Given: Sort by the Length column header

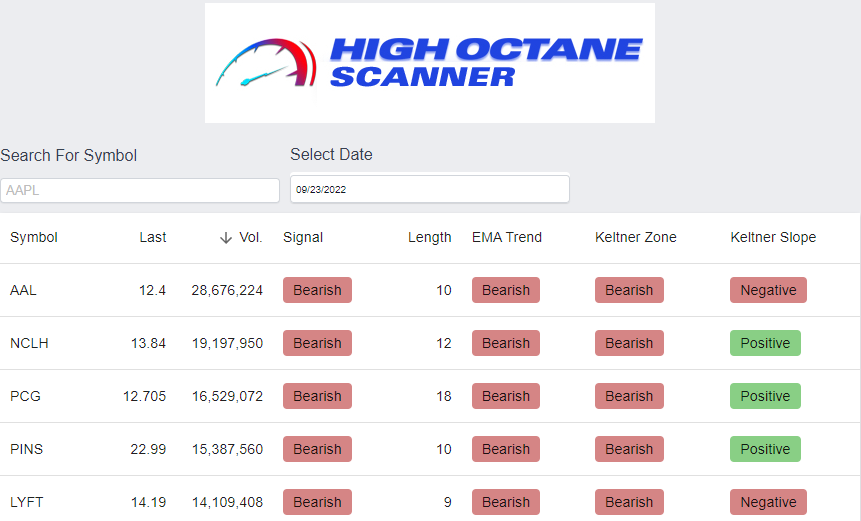Looking at the screenshot, I should pos(429,237).
